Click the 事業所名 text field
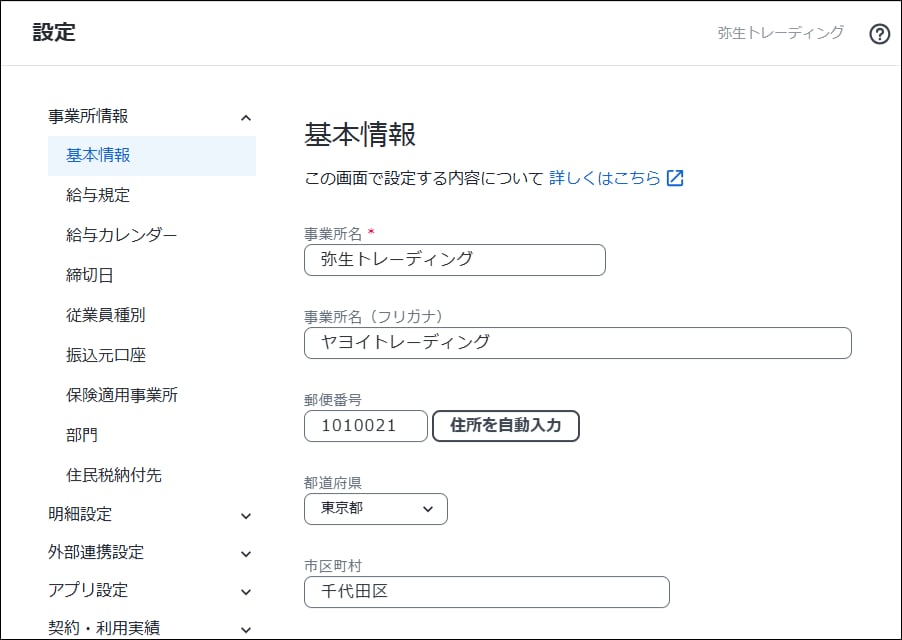The width and height of the screenshot is (902, 640). tap(454, 260)
